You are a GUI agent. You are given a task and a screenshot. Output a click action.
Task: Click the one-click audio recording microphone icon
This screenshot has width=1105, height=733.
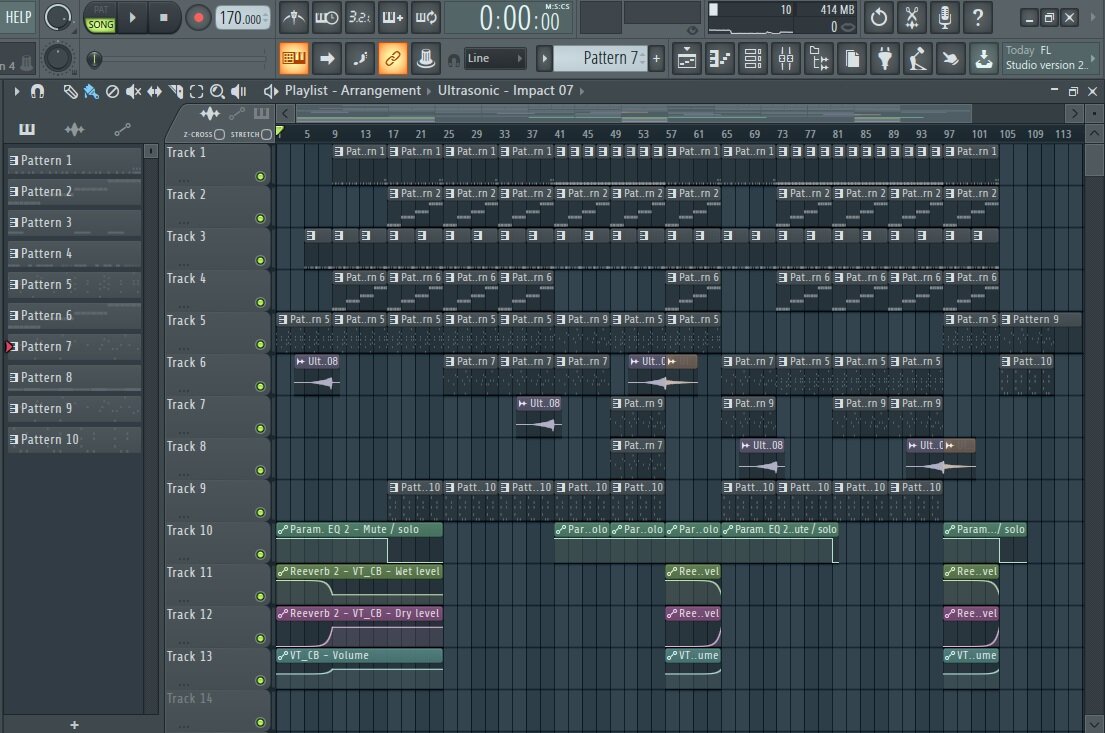pos(945,18)
